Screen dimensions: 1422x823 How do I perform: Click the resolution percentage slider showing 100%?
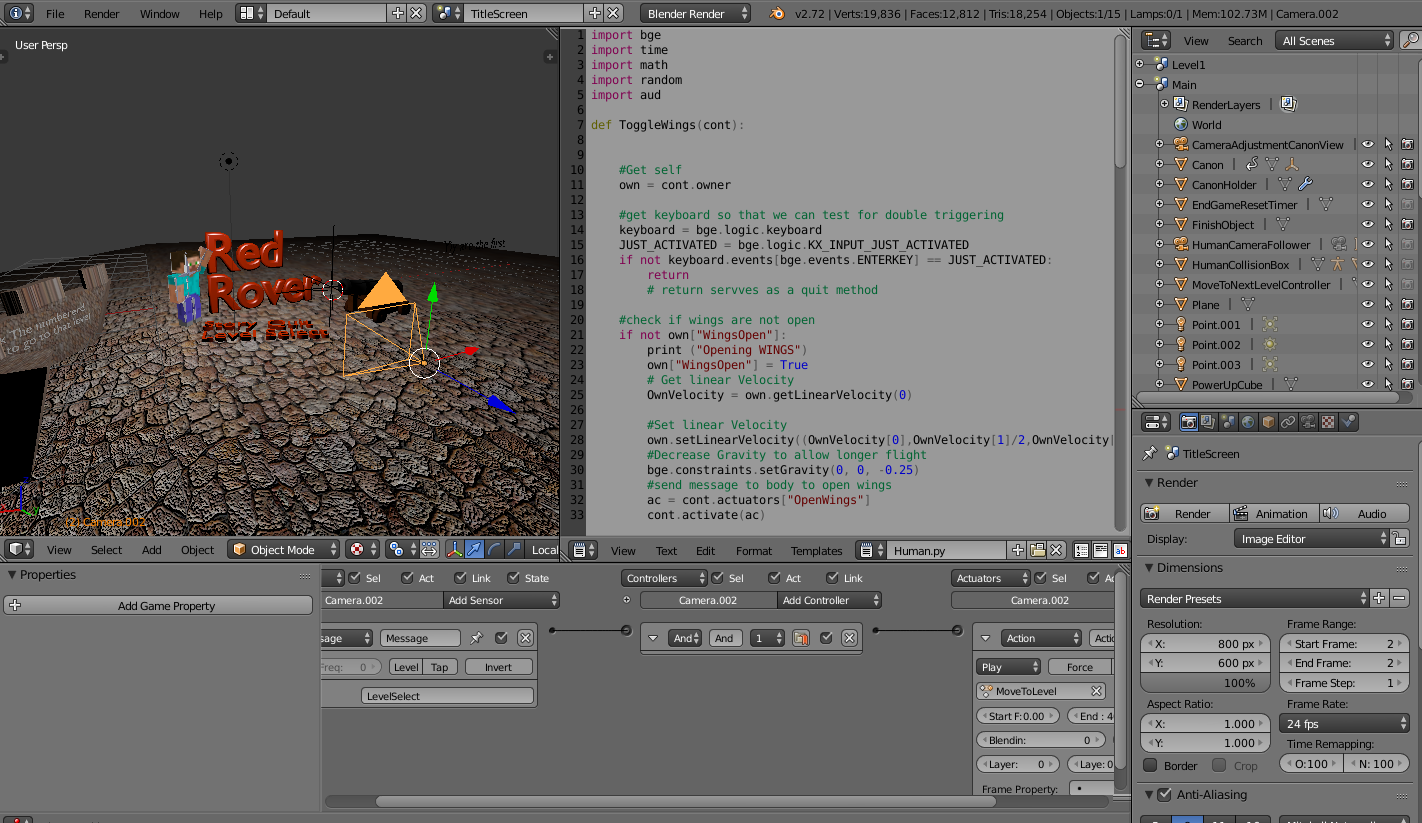tap(1205, 683)
